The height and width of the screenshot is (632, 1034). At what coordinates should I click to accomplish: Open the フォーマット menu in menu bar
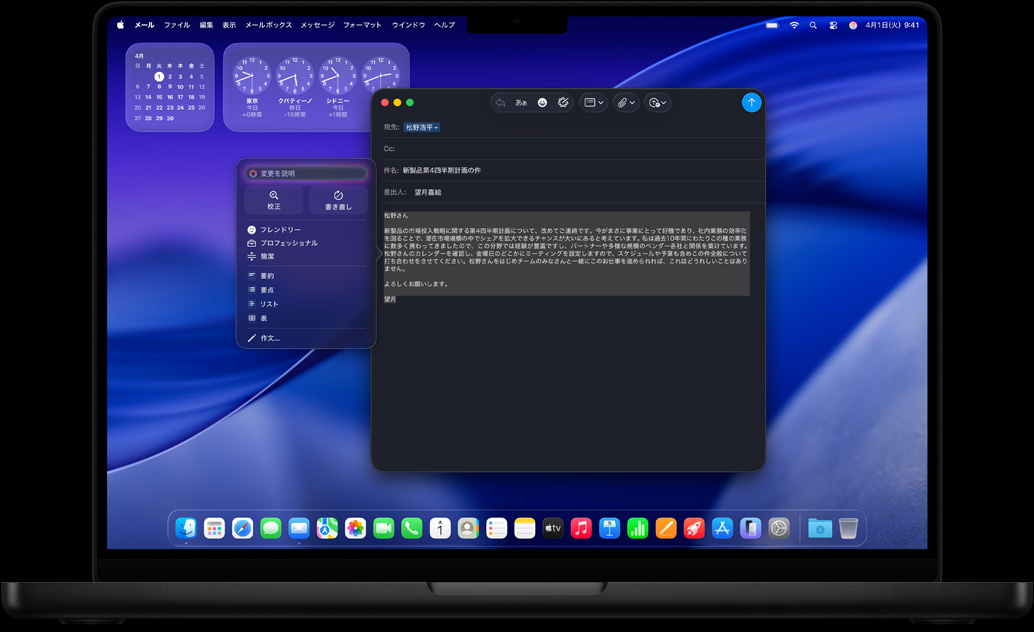pyautogui.click(x=362, y=25)
